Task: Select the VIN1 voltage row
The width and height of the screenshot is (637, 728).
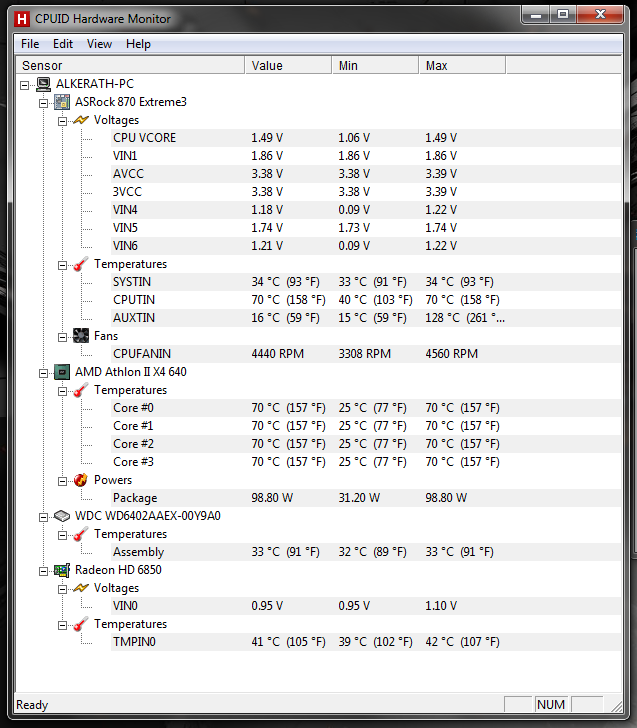Action: pyautogui.click(x=366, y=156)
